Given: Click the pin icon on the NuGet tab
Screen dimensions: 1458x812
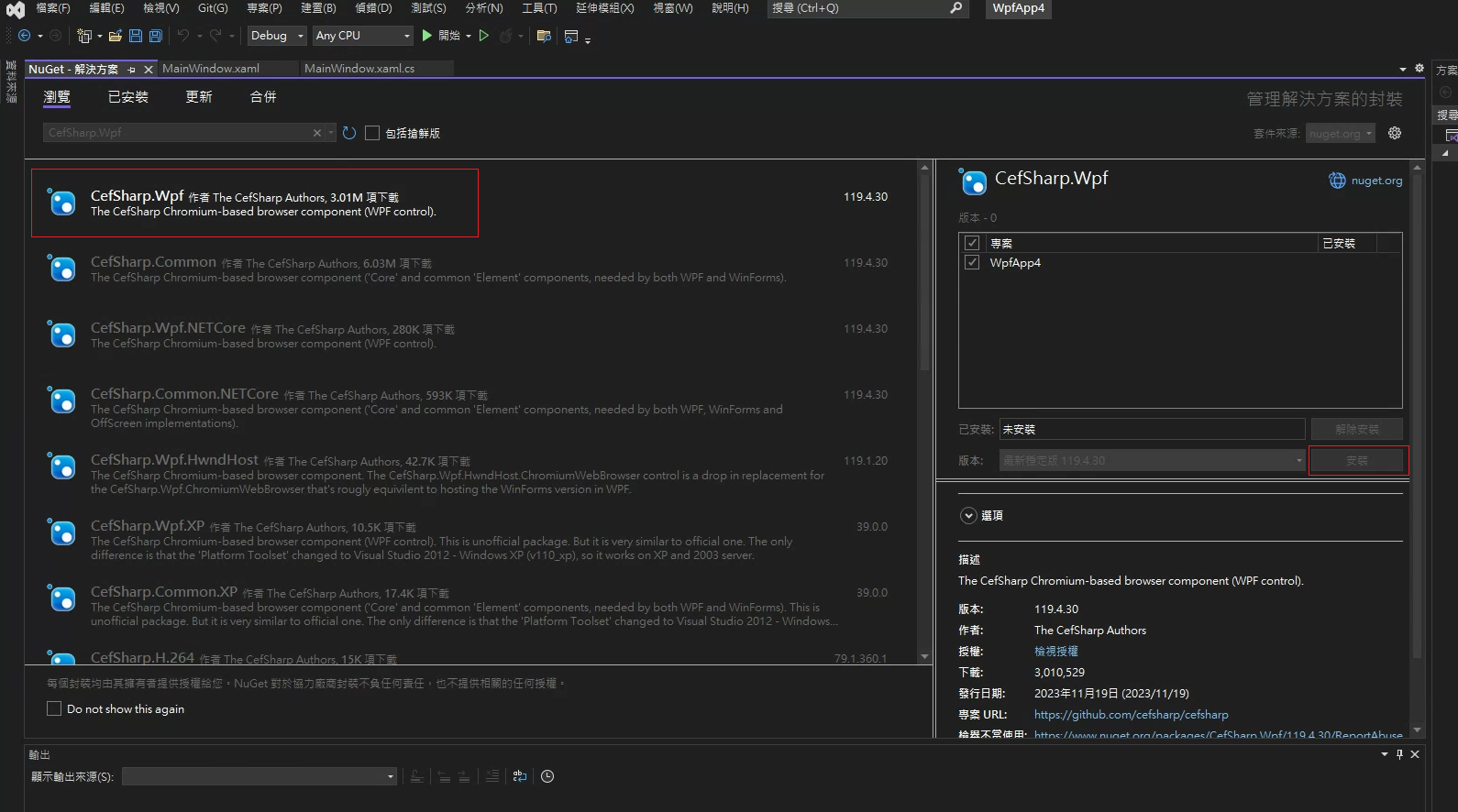Looking at the screenshot, I should point(132,69).
